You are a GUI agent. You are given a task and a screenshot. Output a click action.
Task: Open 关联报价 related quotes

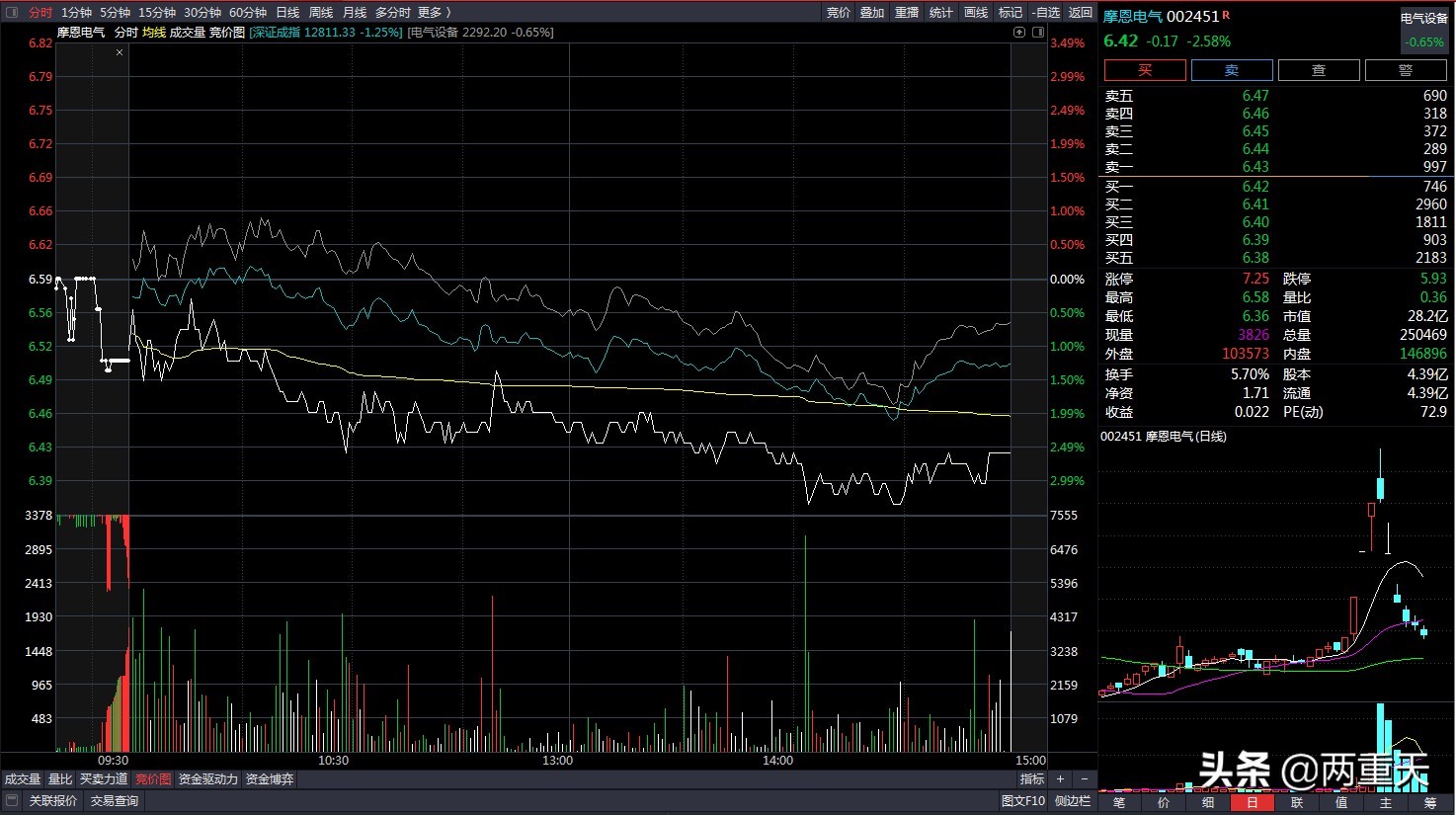click(53, 801)
